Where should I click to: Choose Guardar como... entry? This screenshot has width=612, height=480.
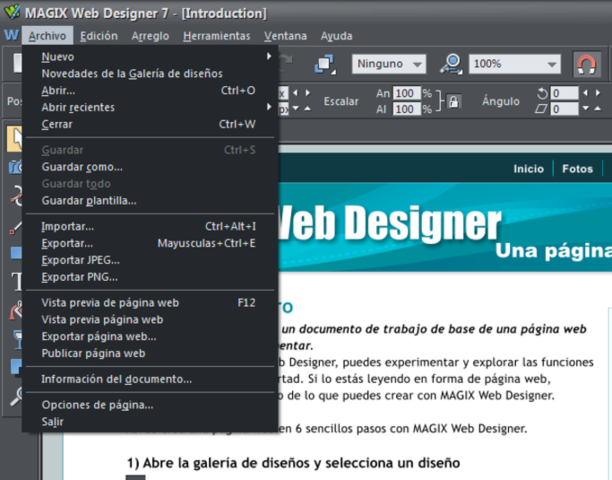click(150, 167)
